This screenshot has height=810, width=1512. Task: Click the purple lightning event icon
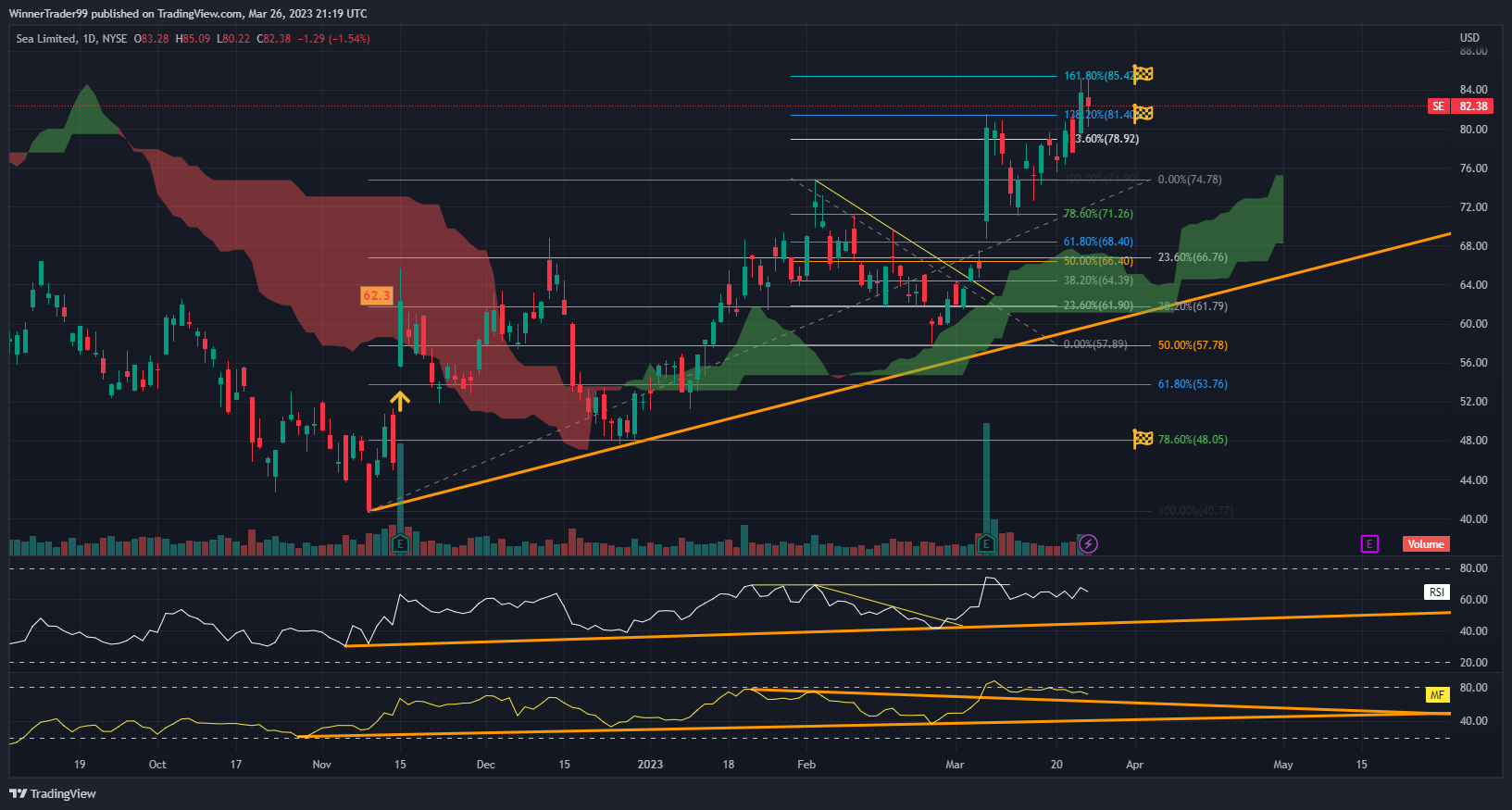[x=1089, y=543]
